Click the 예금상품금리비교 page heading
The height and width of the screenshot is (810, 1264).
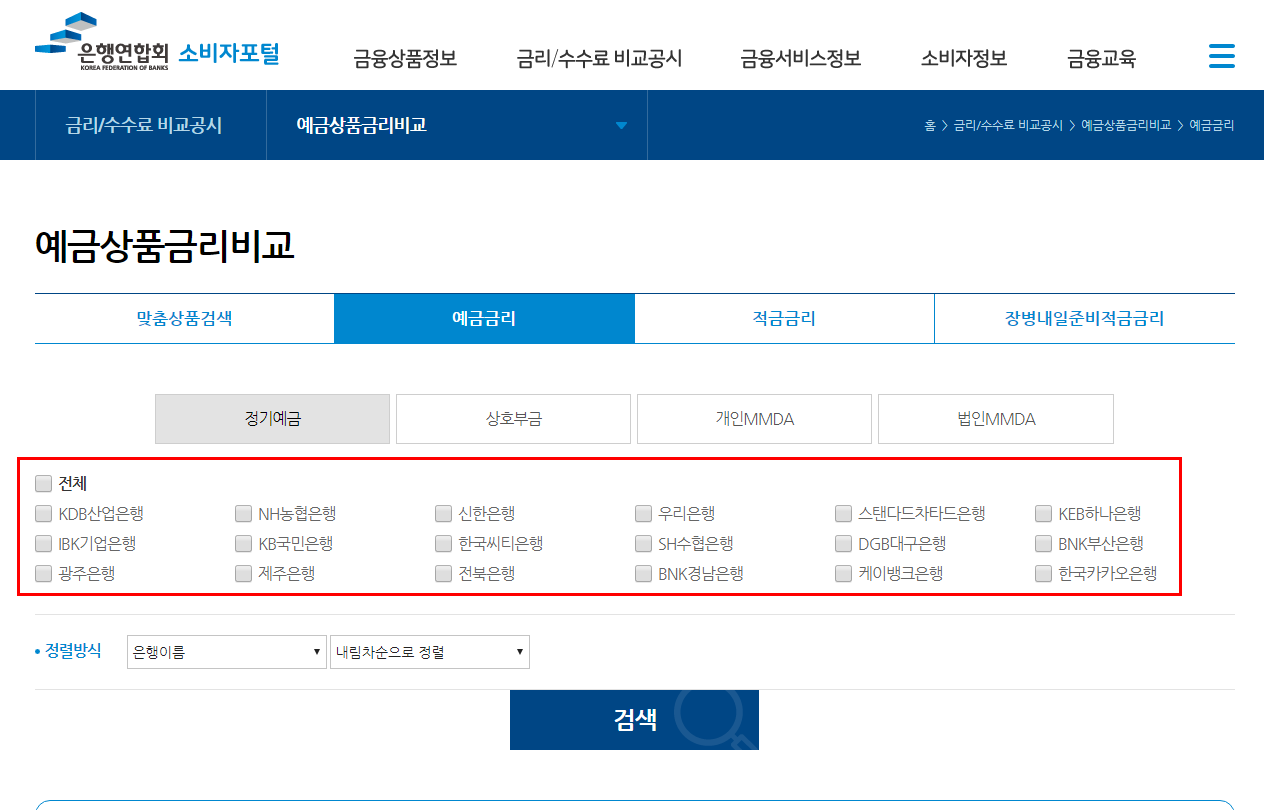(x=165, y=245)
